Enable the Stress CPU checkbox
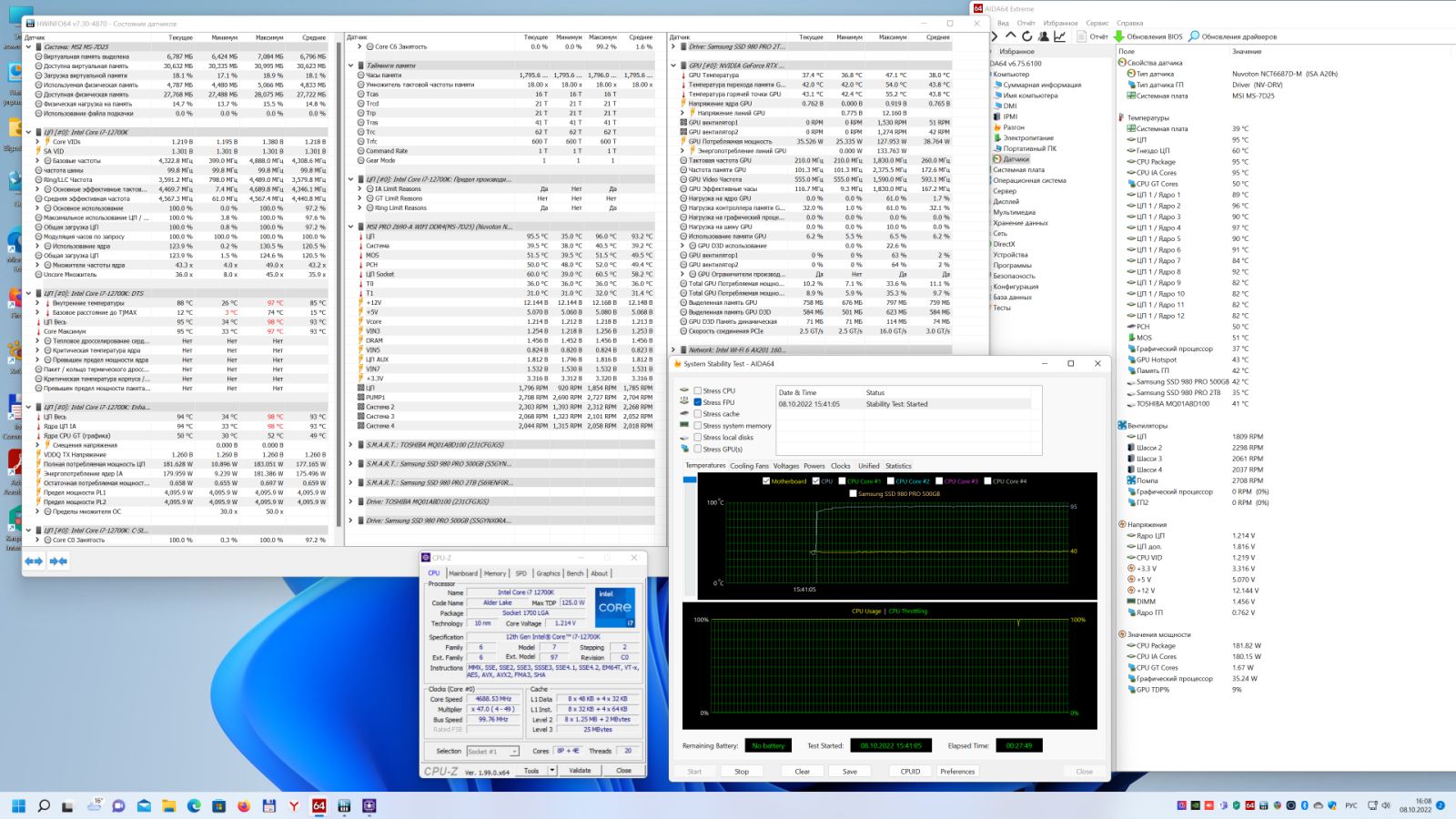Screen dimensions: 1456x819 [x=697, y=390]
